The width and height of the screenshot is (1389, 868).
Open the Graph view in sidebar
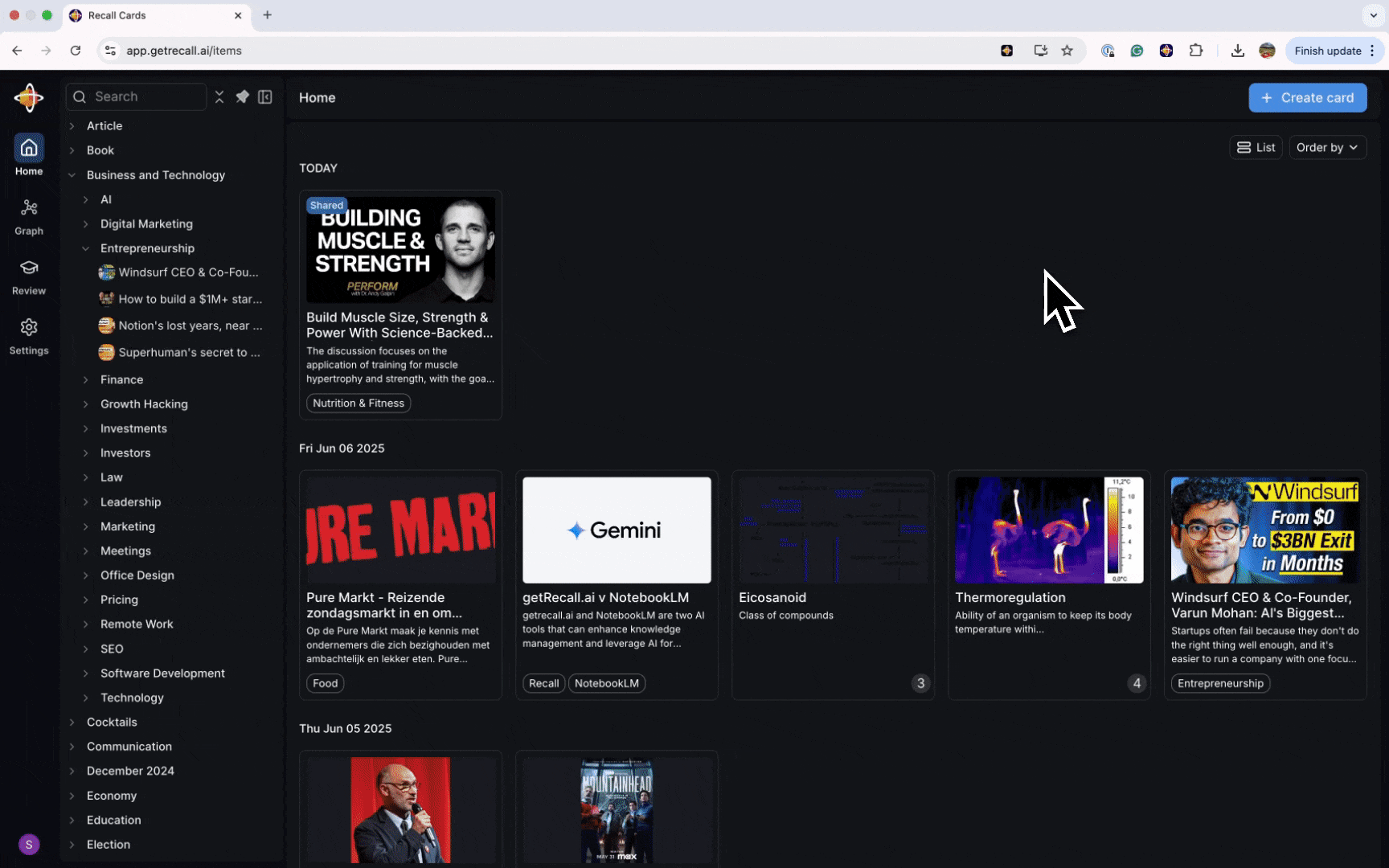(29, 217)
